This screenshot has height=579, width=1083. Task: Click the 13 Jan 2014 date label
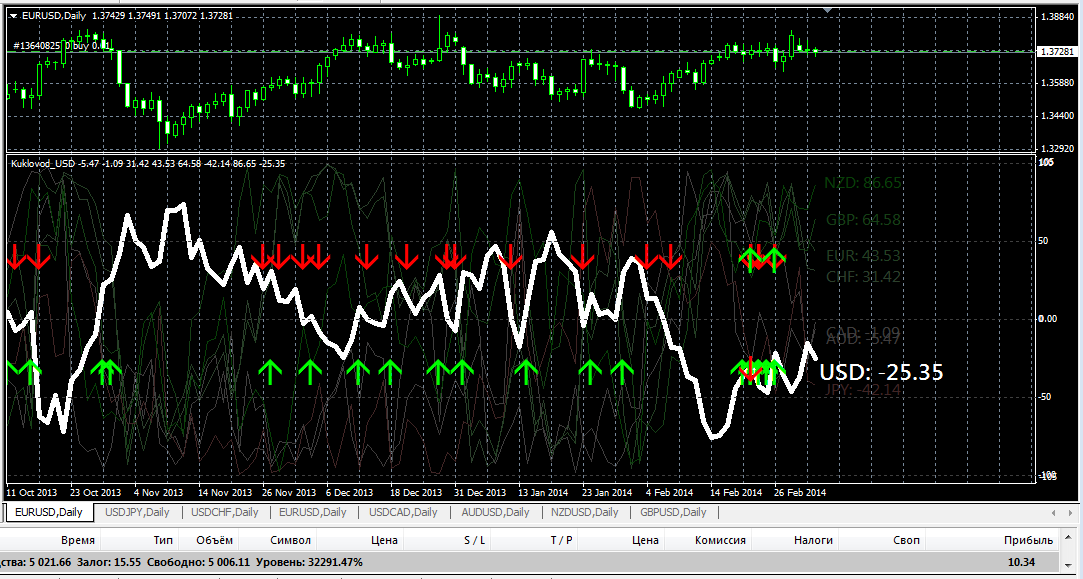[x=543, y=493]
